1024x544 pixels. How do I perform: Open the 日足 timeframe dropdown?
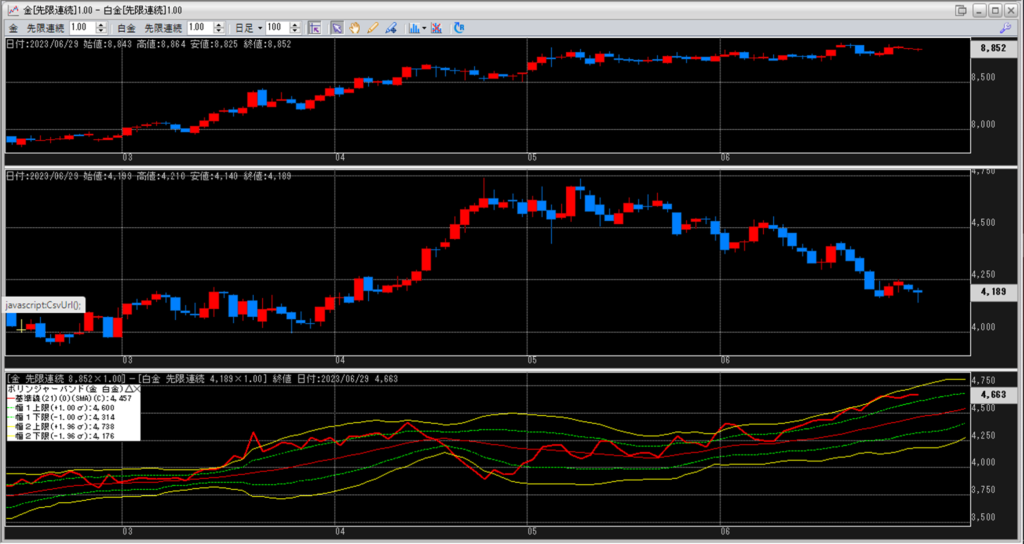point(250,27)
